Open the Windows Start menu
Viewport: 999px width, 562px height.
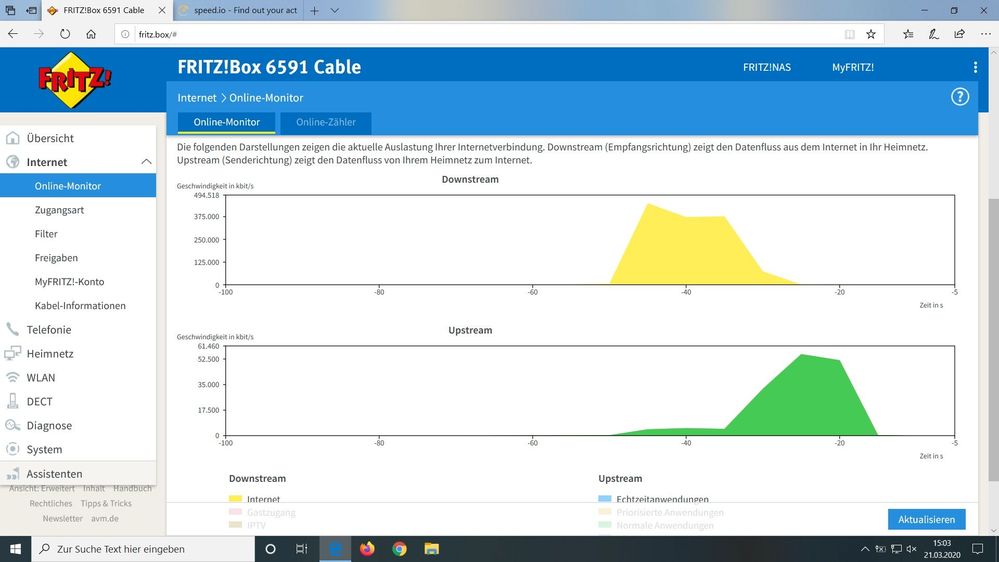[15, 549]
